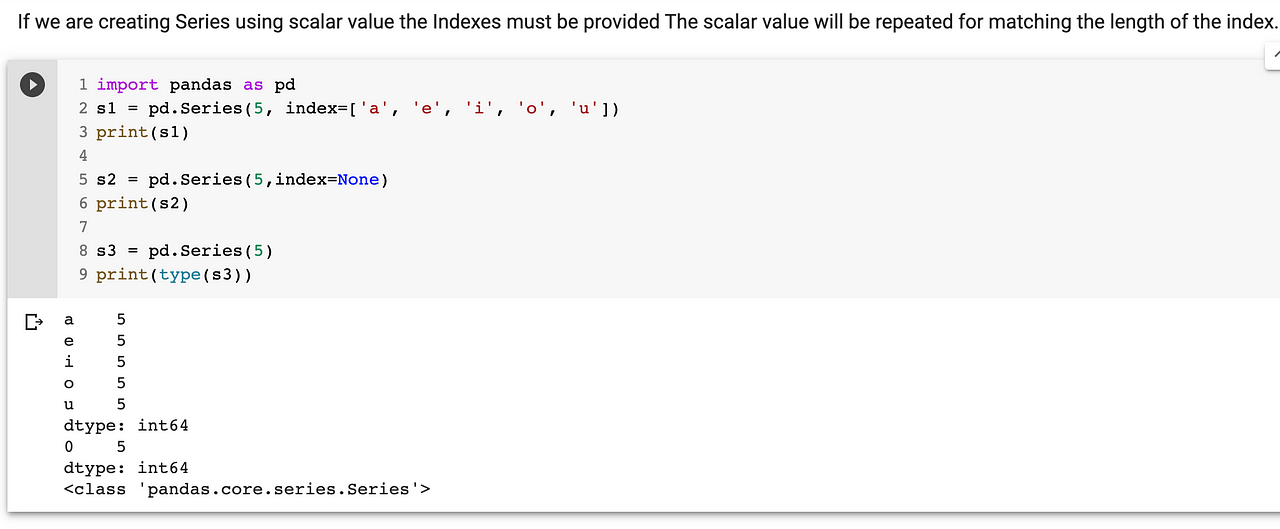Click the output row with index 'u'

95,404
